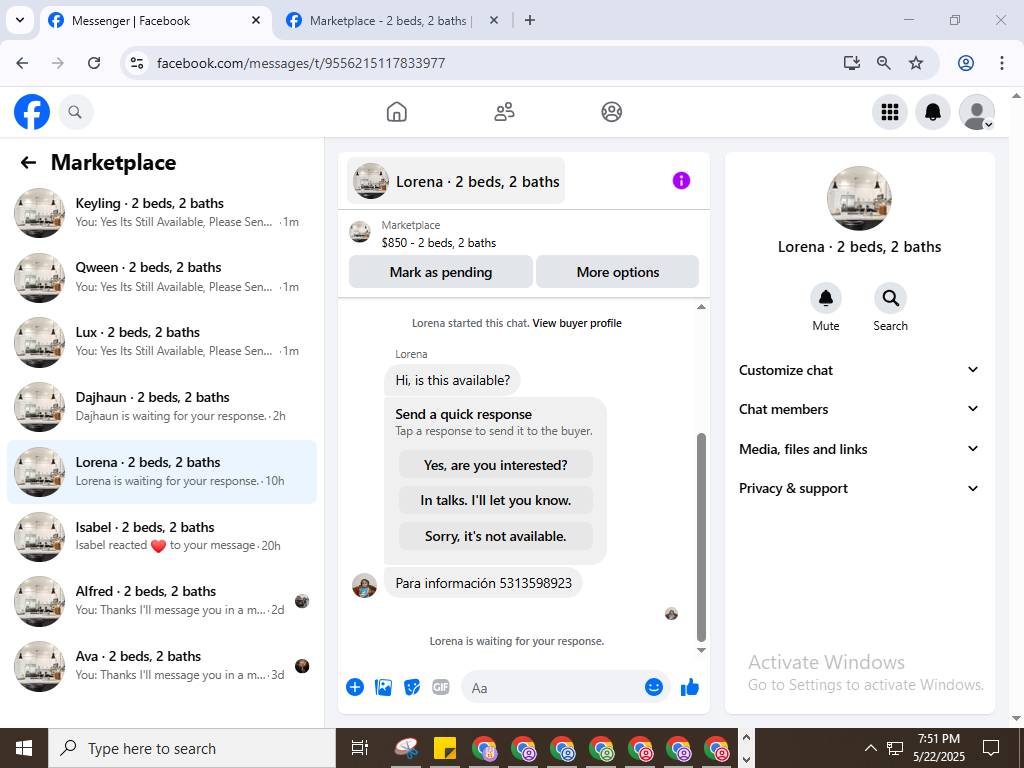The width and height of the screenshot is (1024, 768).
Task: Choose a sticker in composer
Action: pos(412,687)
